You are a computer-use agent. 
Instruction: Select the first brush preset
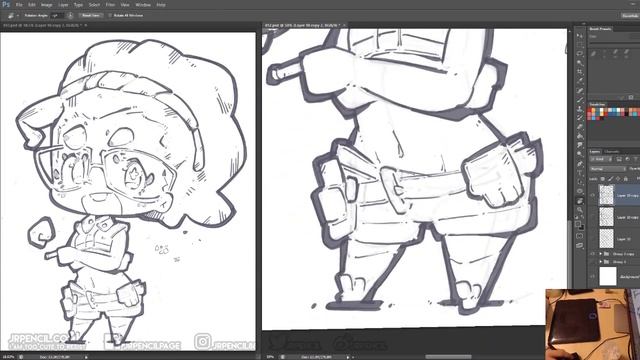tap(593, 53)
